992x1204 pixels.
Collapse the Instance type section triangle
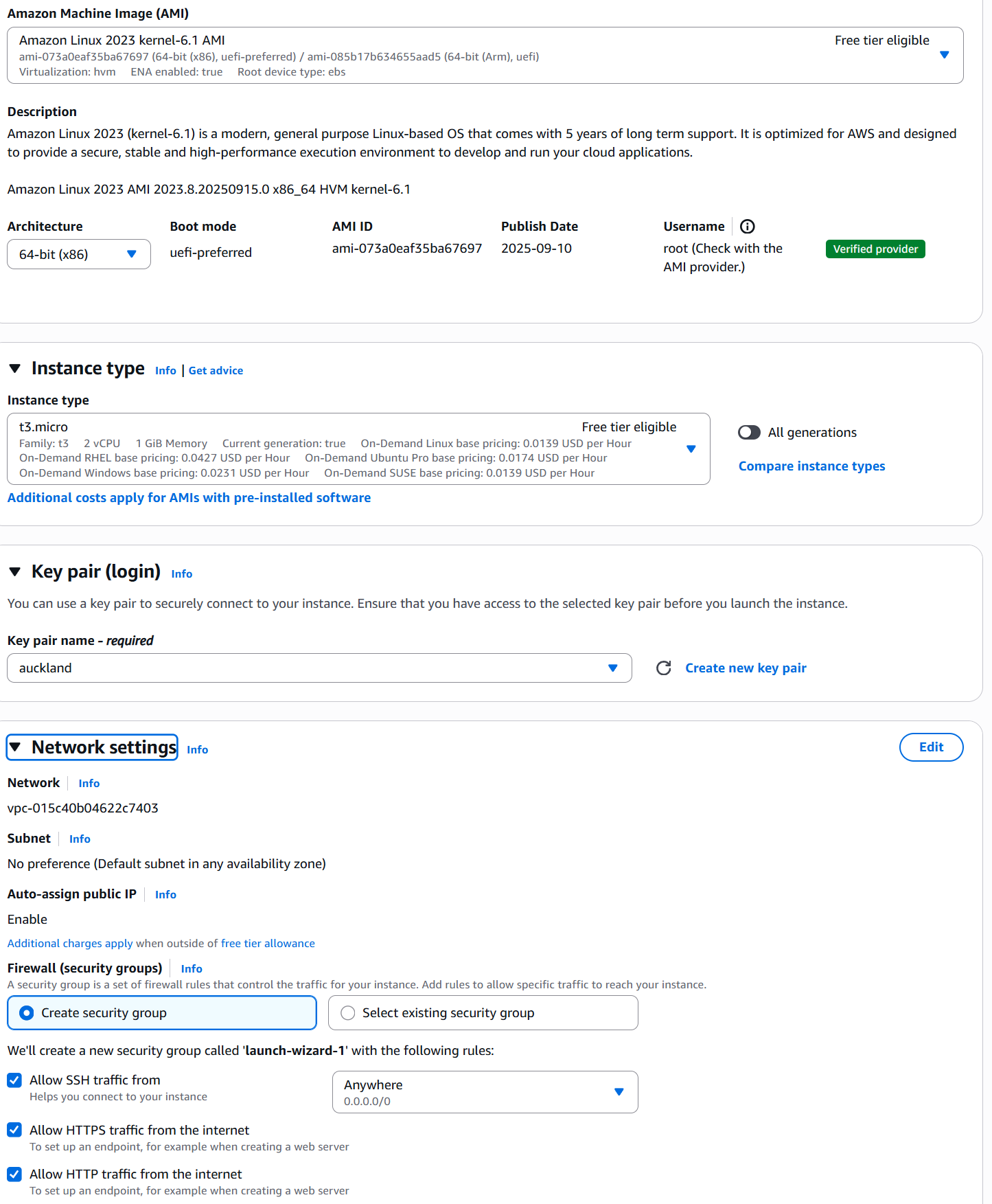tap(15, 369)
